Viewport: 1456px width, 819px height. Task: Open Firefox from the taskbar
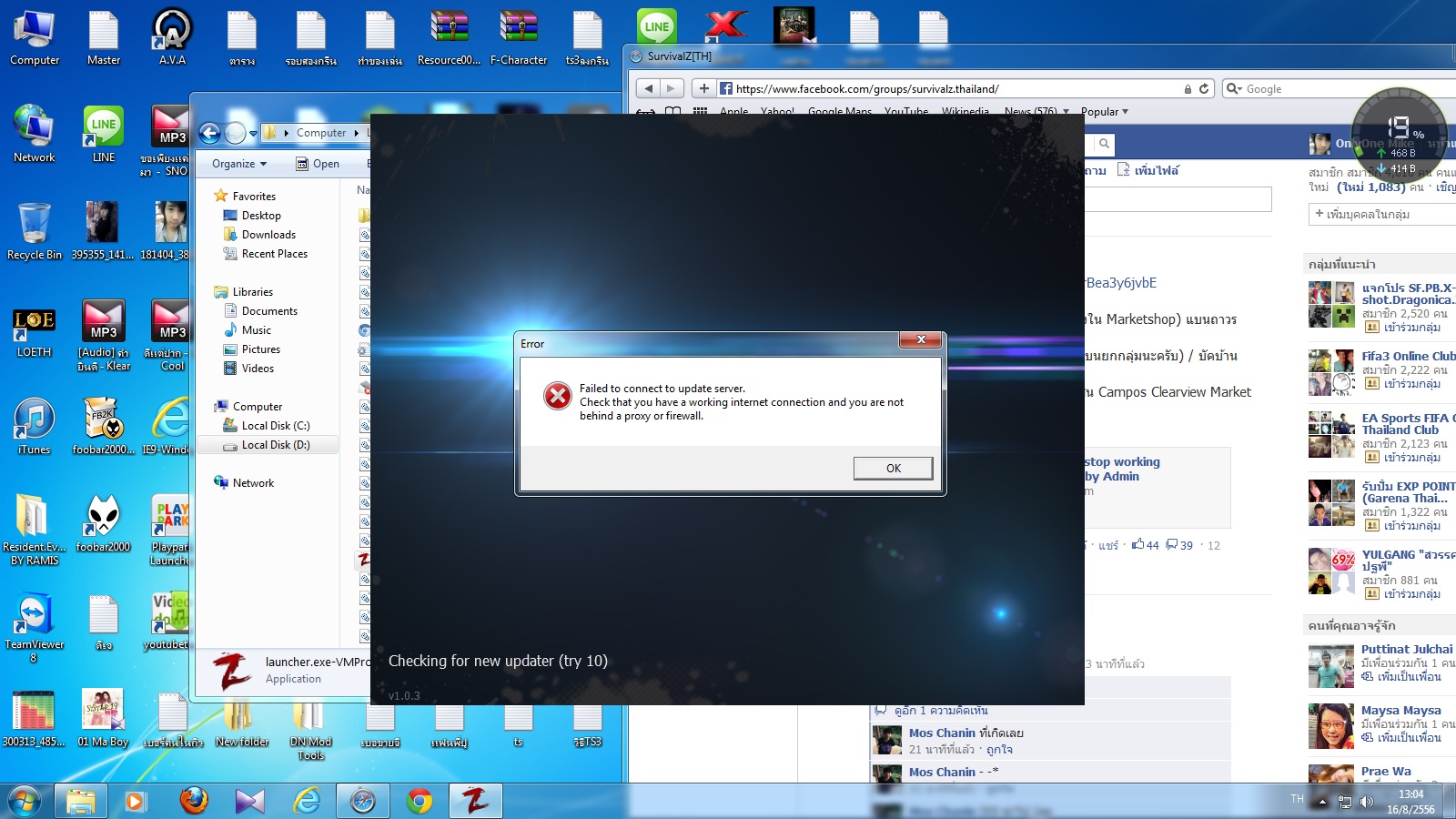[x=194, y=801]
